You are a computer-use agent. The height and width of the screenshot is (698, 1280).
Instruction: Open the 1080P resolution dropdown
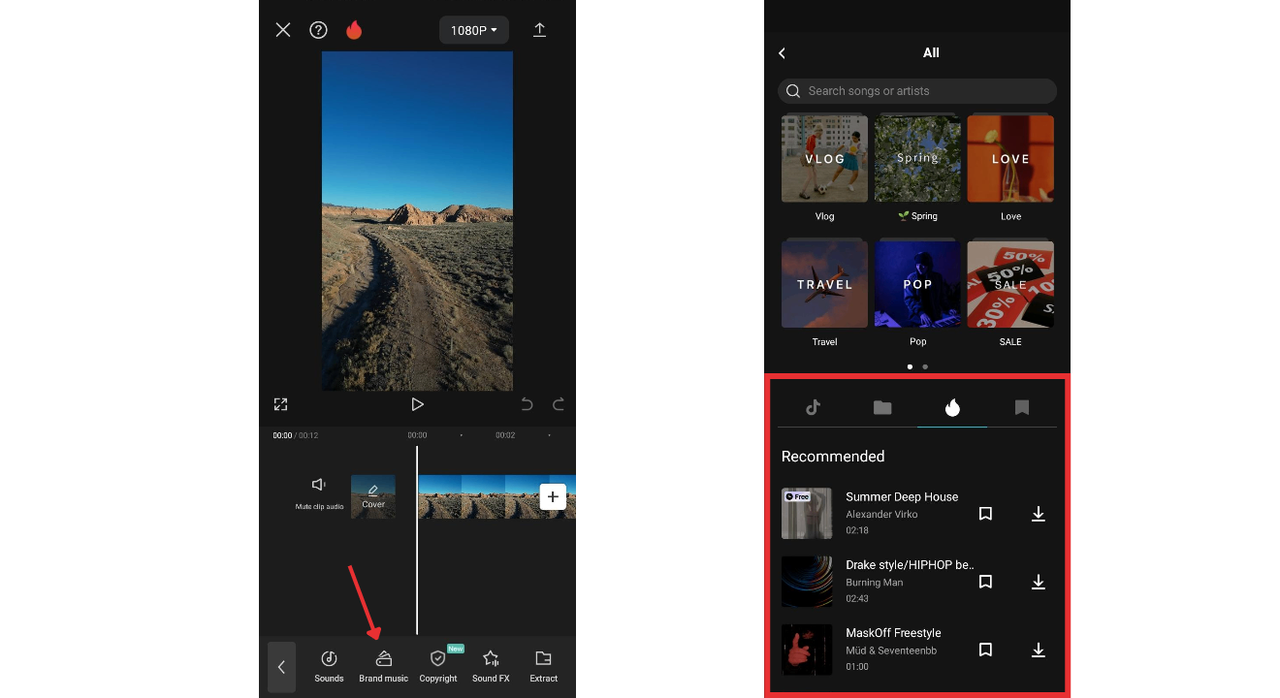[474, 30]
